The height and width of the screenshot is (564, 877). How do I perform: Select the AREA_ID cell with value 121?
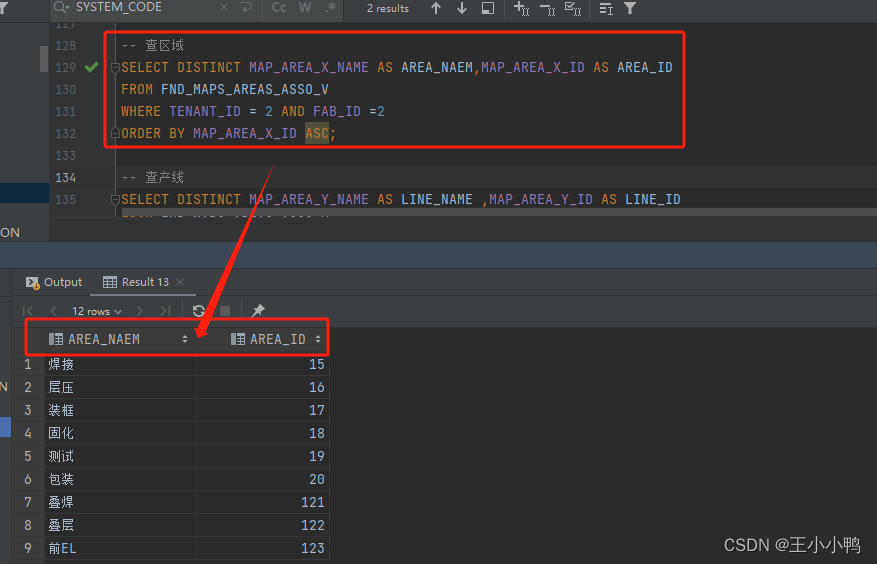tap(263, 502)
